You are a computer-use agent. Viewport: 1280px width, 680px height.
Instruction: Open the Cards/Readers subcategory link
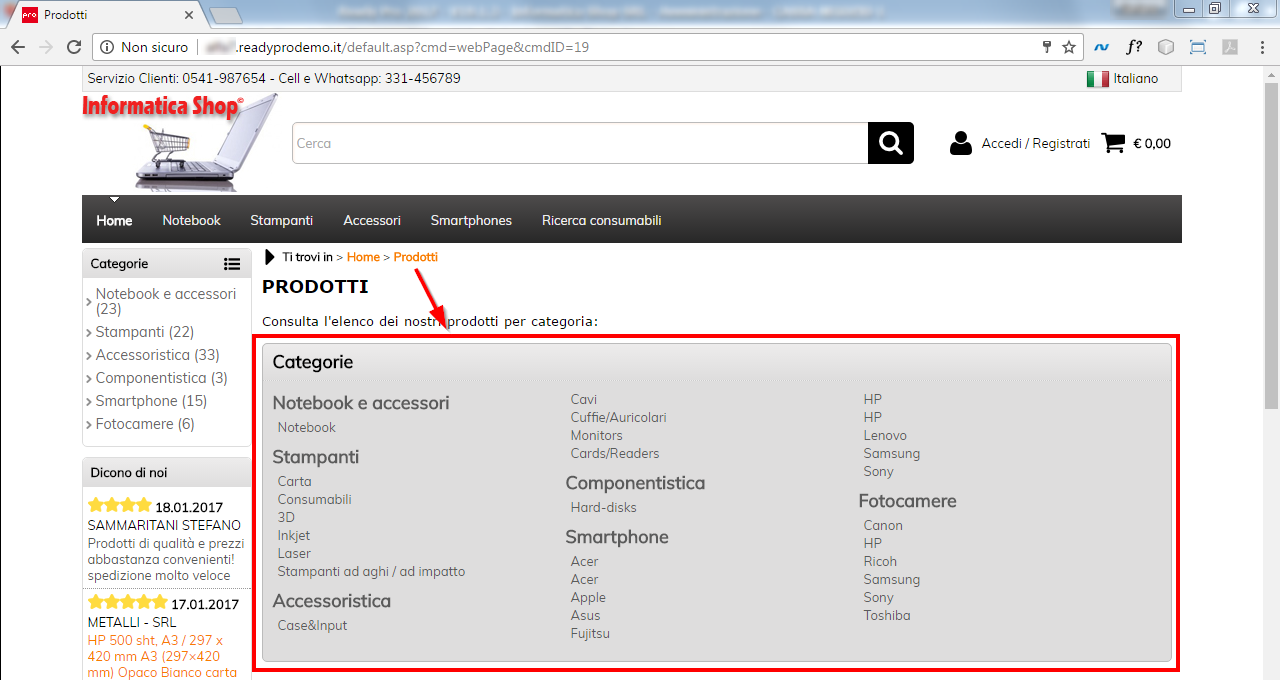click(615, 453)
